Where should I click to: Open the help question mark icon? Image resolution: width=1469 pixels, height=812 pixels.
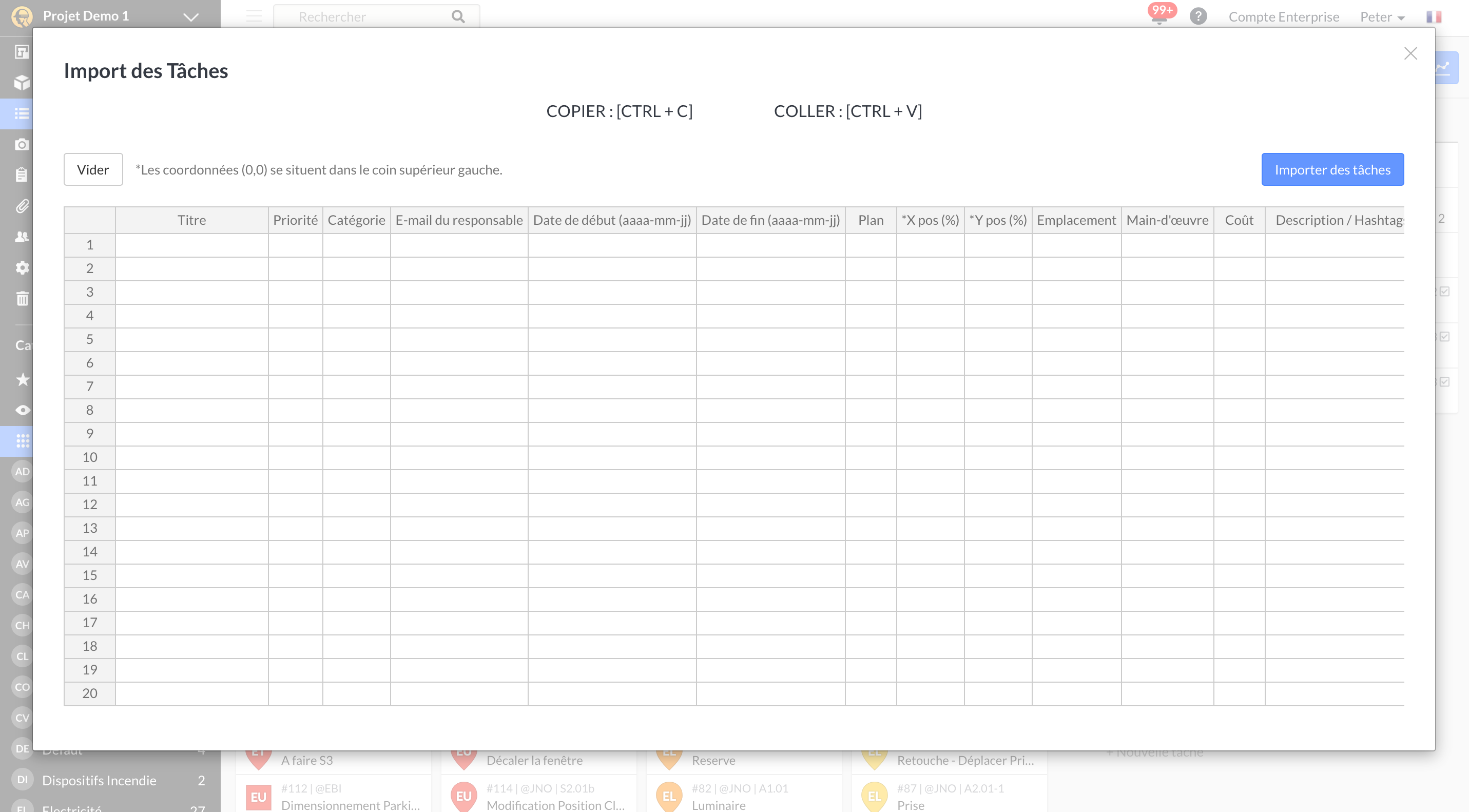1198,16
